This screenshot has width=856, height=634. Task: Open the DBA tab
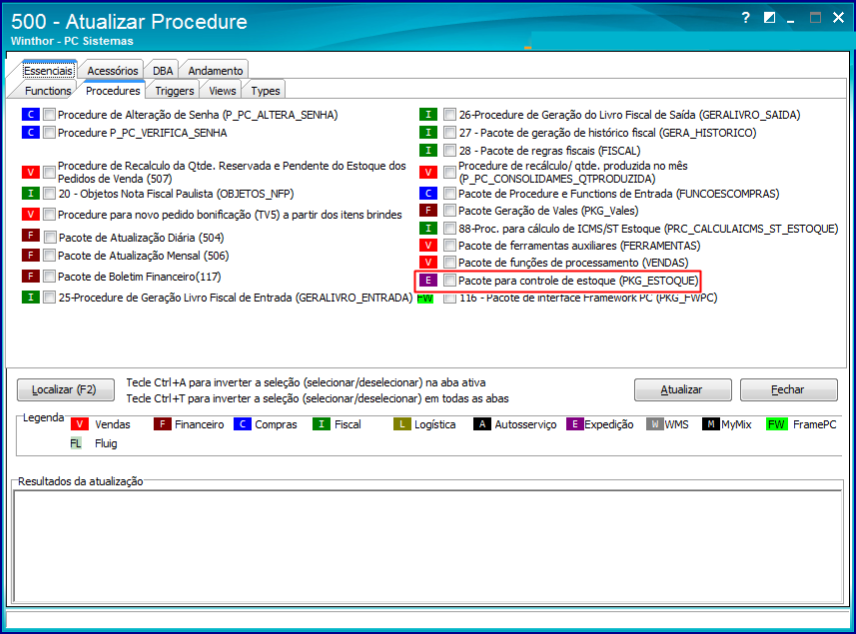pyautogui.click(x=163, y=70)
